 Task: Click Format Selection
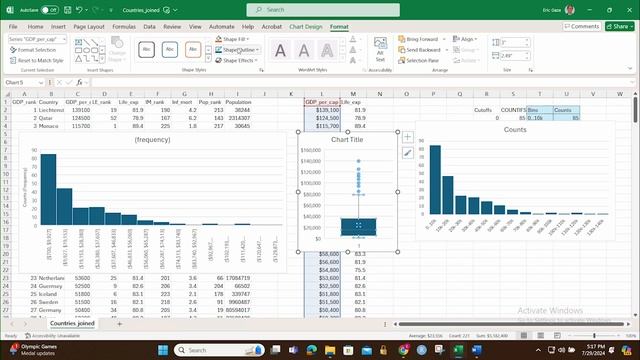(33, 50)
